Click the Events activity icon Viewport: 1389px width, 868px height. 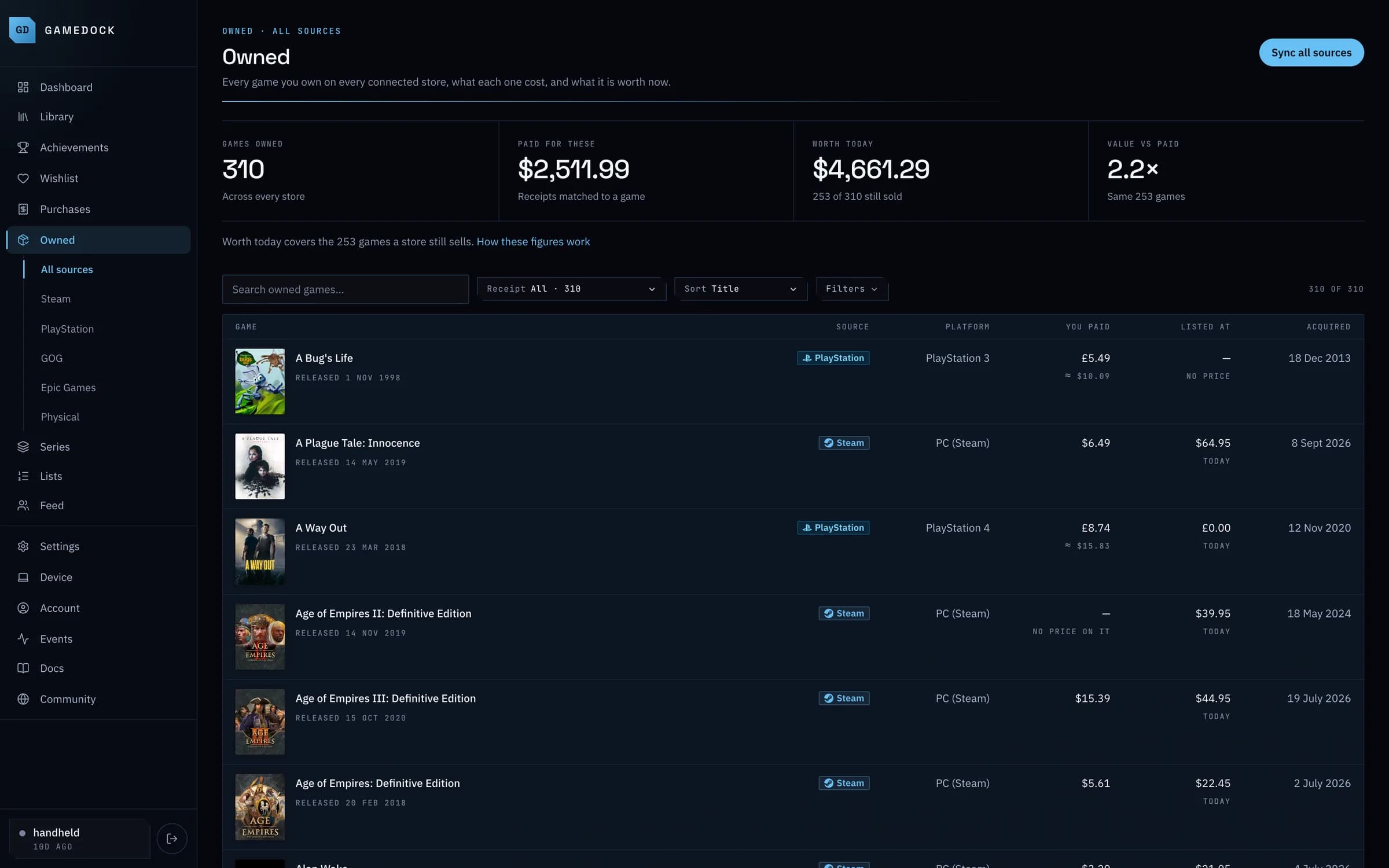(x=23, y=639)
